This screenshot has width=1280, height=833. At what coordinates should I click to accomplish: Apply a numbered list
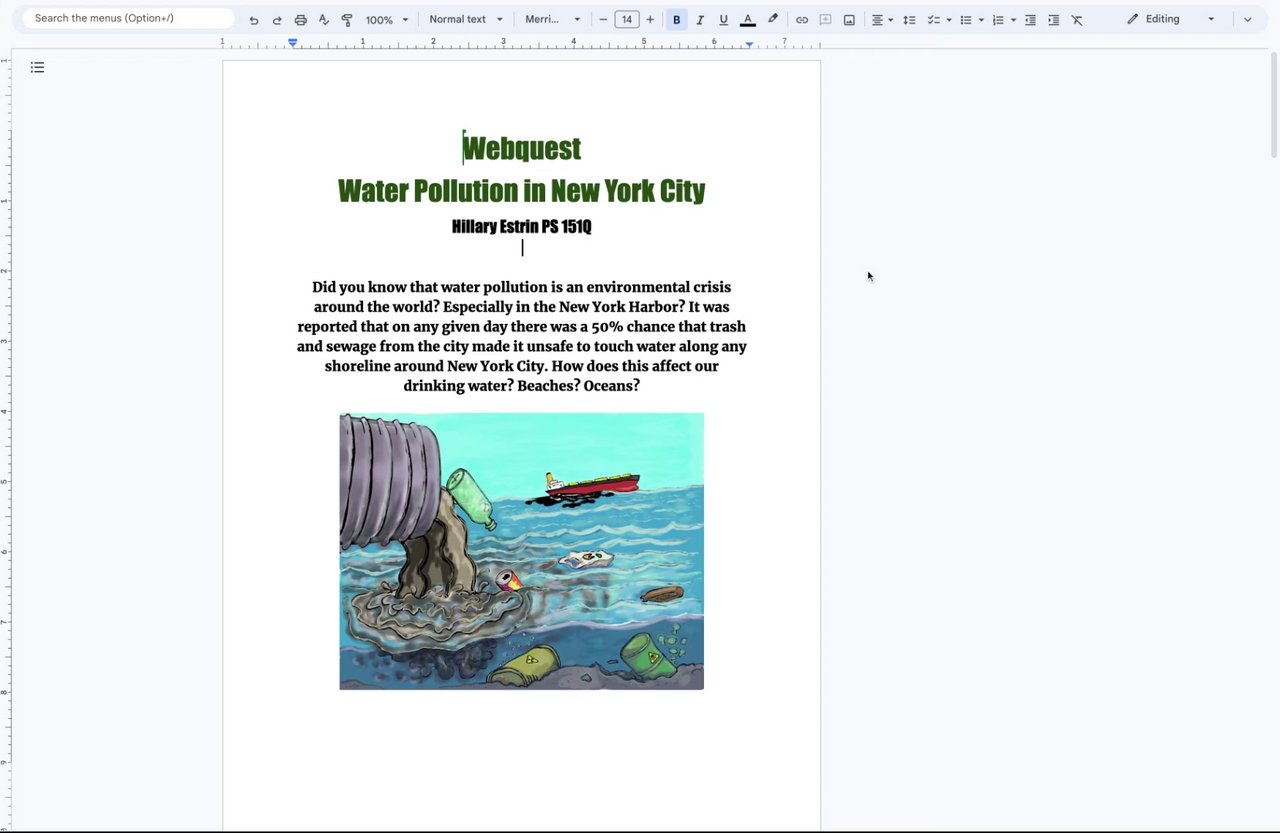[x=998, y=20]
